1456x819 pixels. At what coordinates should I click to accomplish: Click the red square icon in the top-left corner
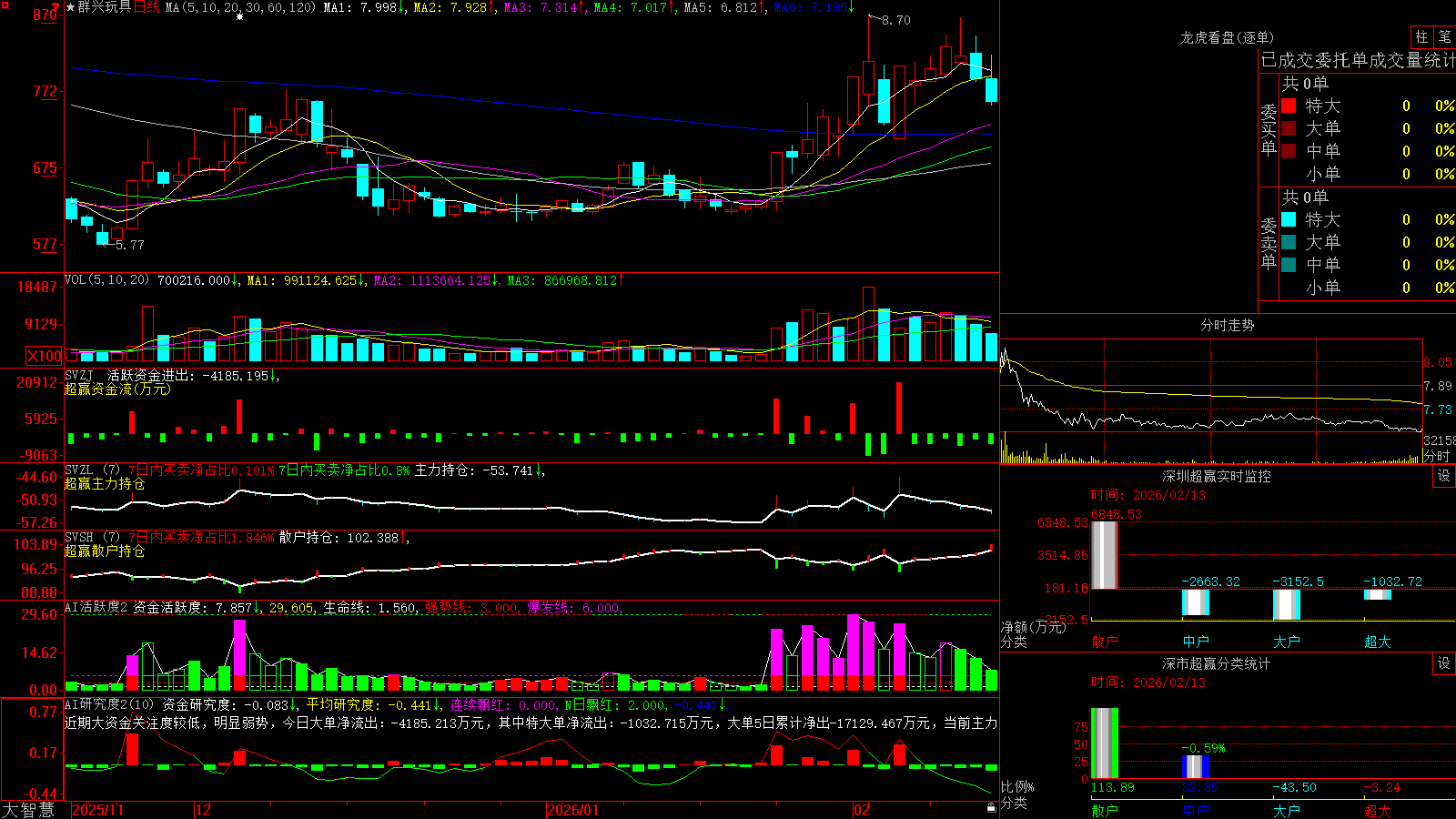(5, 5)
